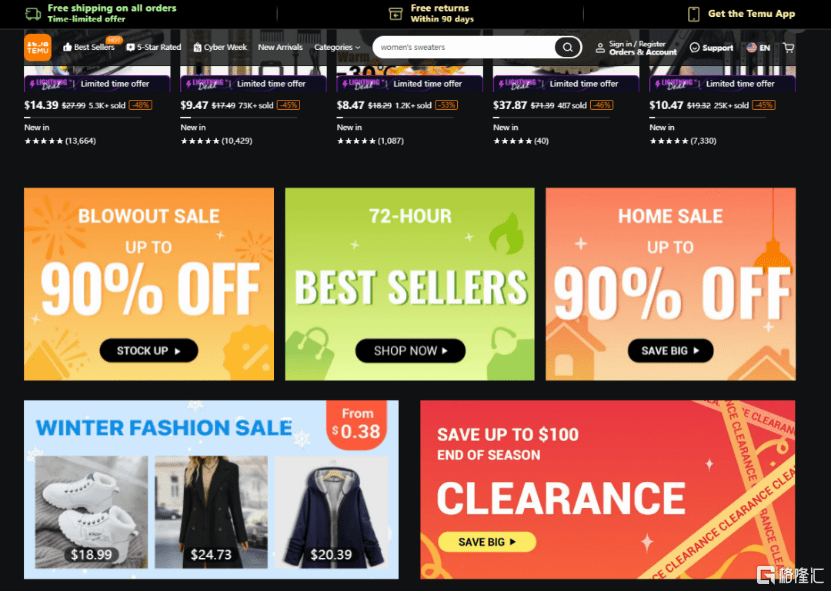Select the $20.39 navy hooded jacket thumbnail
This screenshot has width=831, height=592.
331,512
